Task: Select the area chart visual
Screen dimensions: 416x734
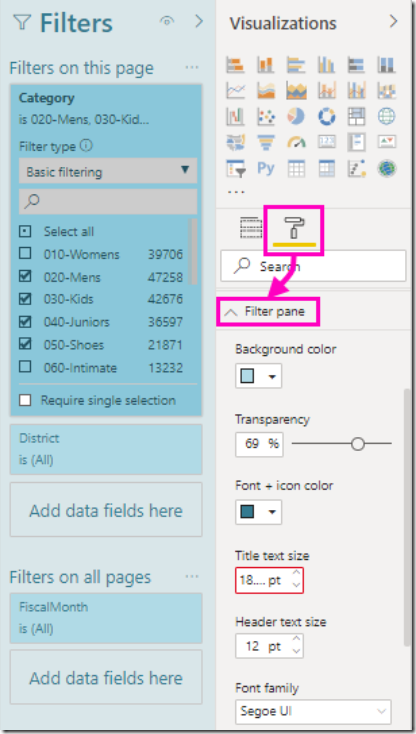Action: click(x=265, y=90)
